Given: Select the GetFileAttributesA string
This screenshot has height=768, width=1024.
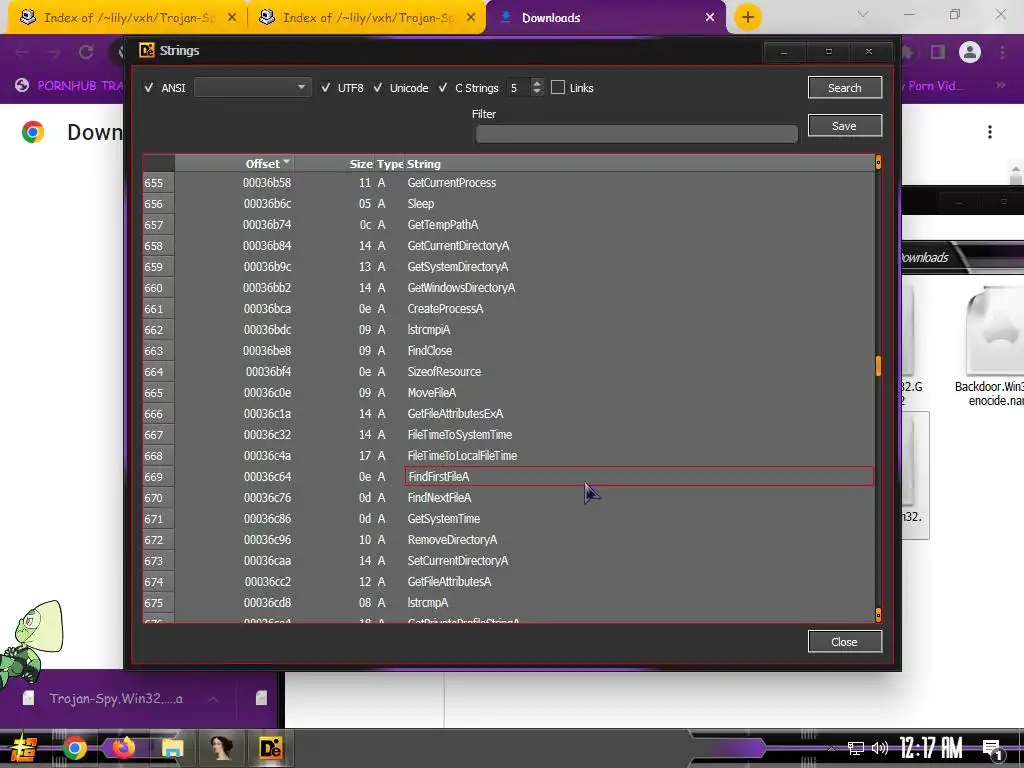Looking at the screenshot, I should point(449,581).
